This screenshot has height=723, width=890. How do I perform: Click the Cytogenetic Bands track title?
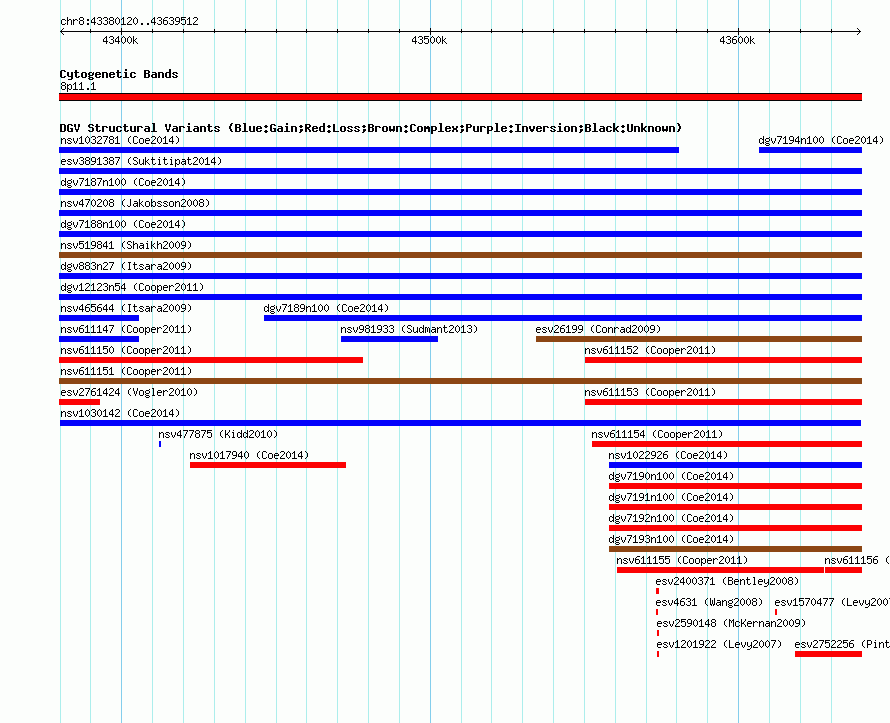(119, 74)
